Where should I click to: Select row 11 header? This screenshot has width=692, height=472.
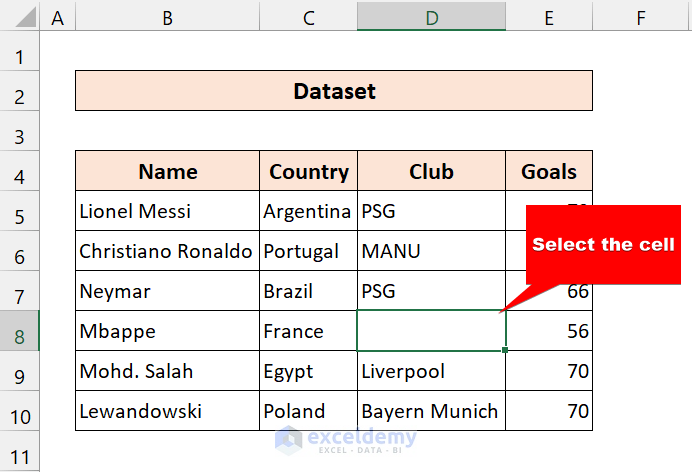(x=20, y=450)
